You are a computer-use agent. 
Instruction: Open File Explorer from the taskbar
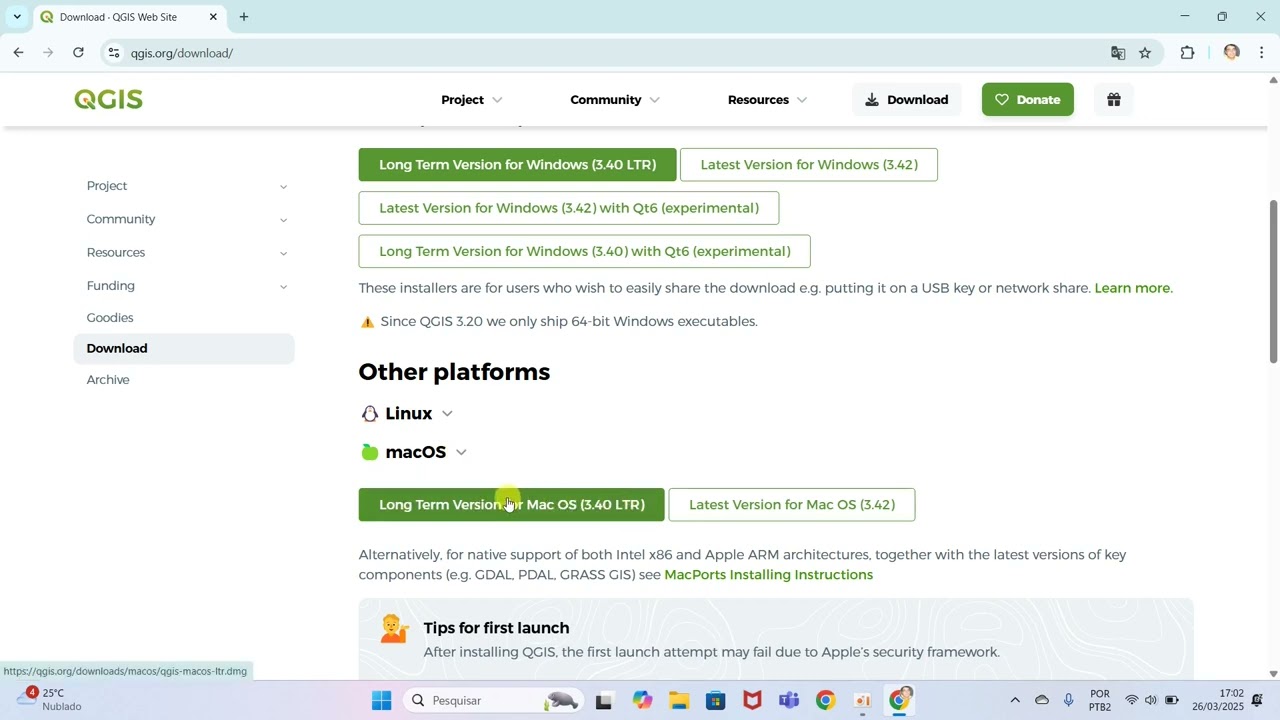679,700
